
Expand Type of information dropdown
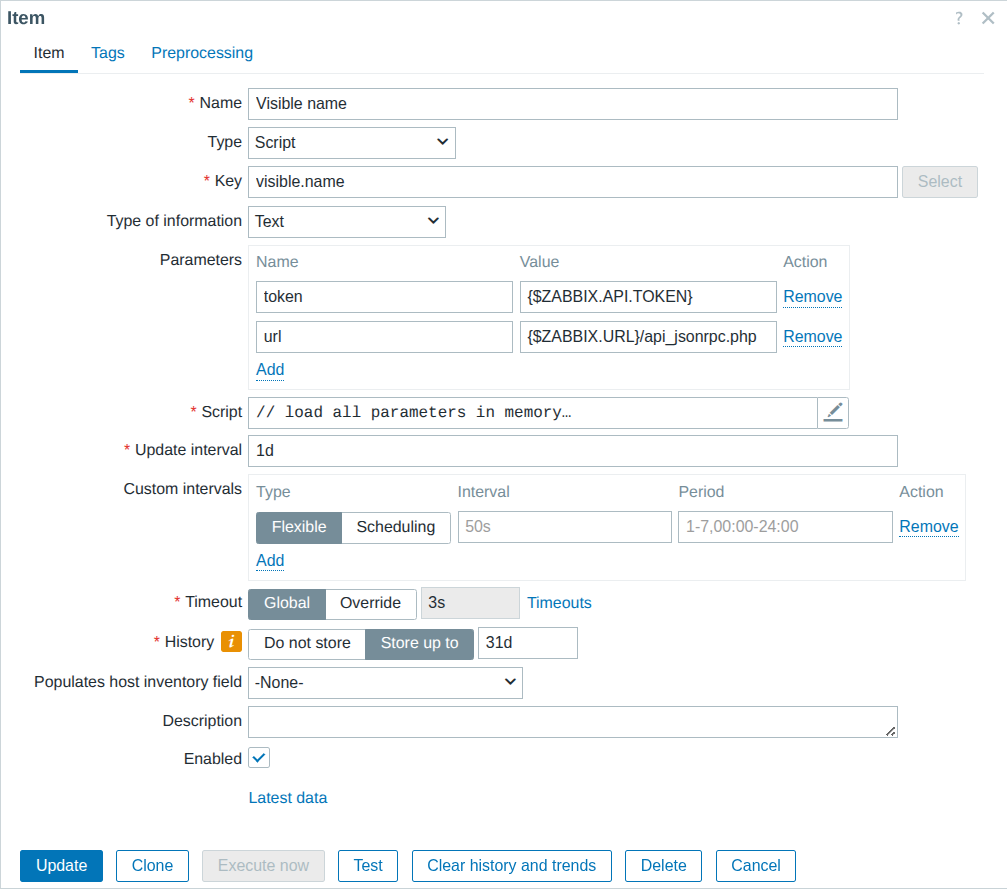[x=346, y=221]
